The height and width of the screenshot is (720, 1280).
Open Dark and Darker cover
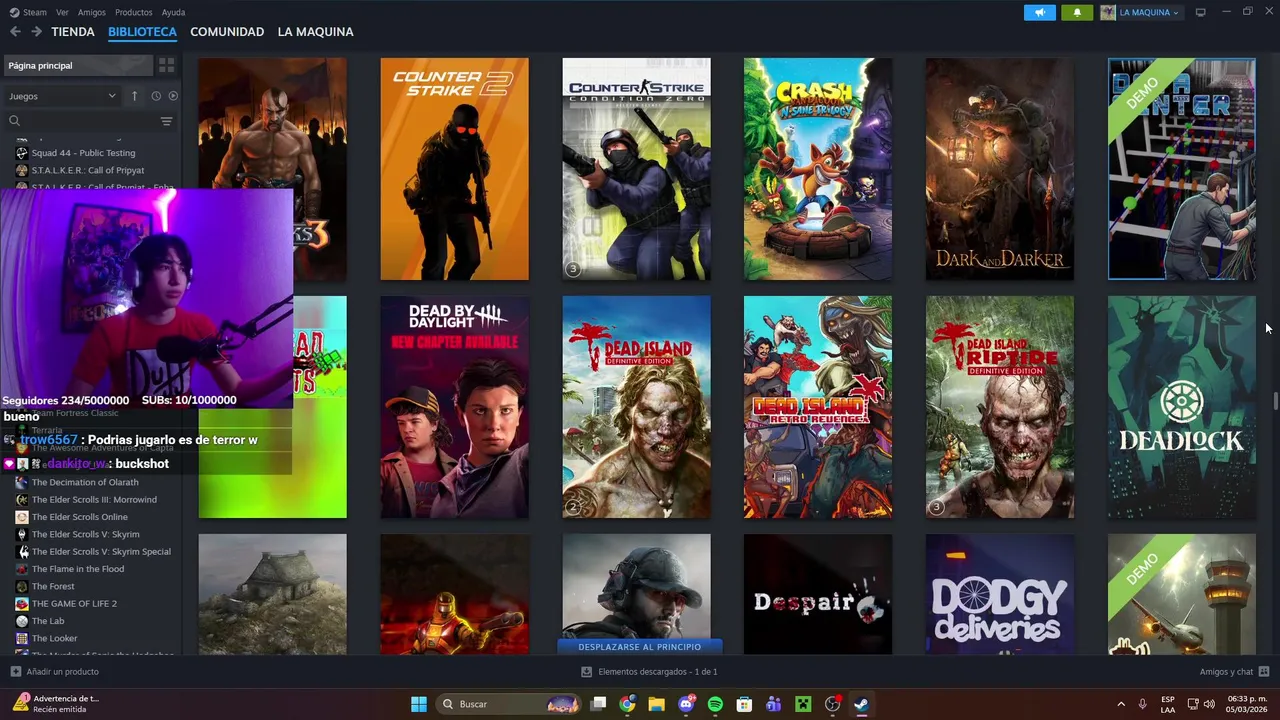click(x=1000, y=169)
